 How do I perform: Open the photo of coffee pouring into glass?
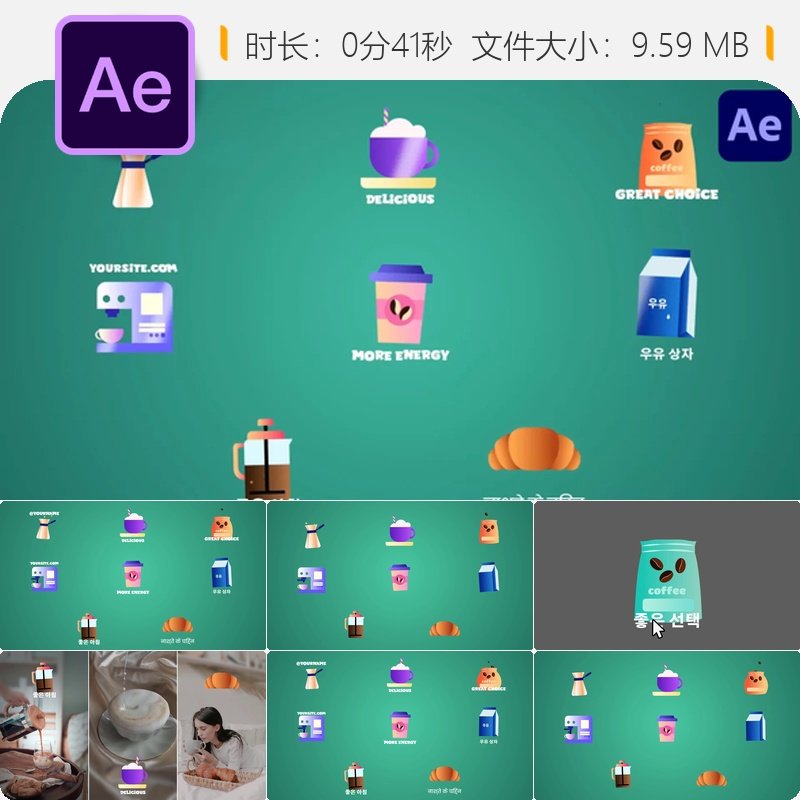click(44, 726)
